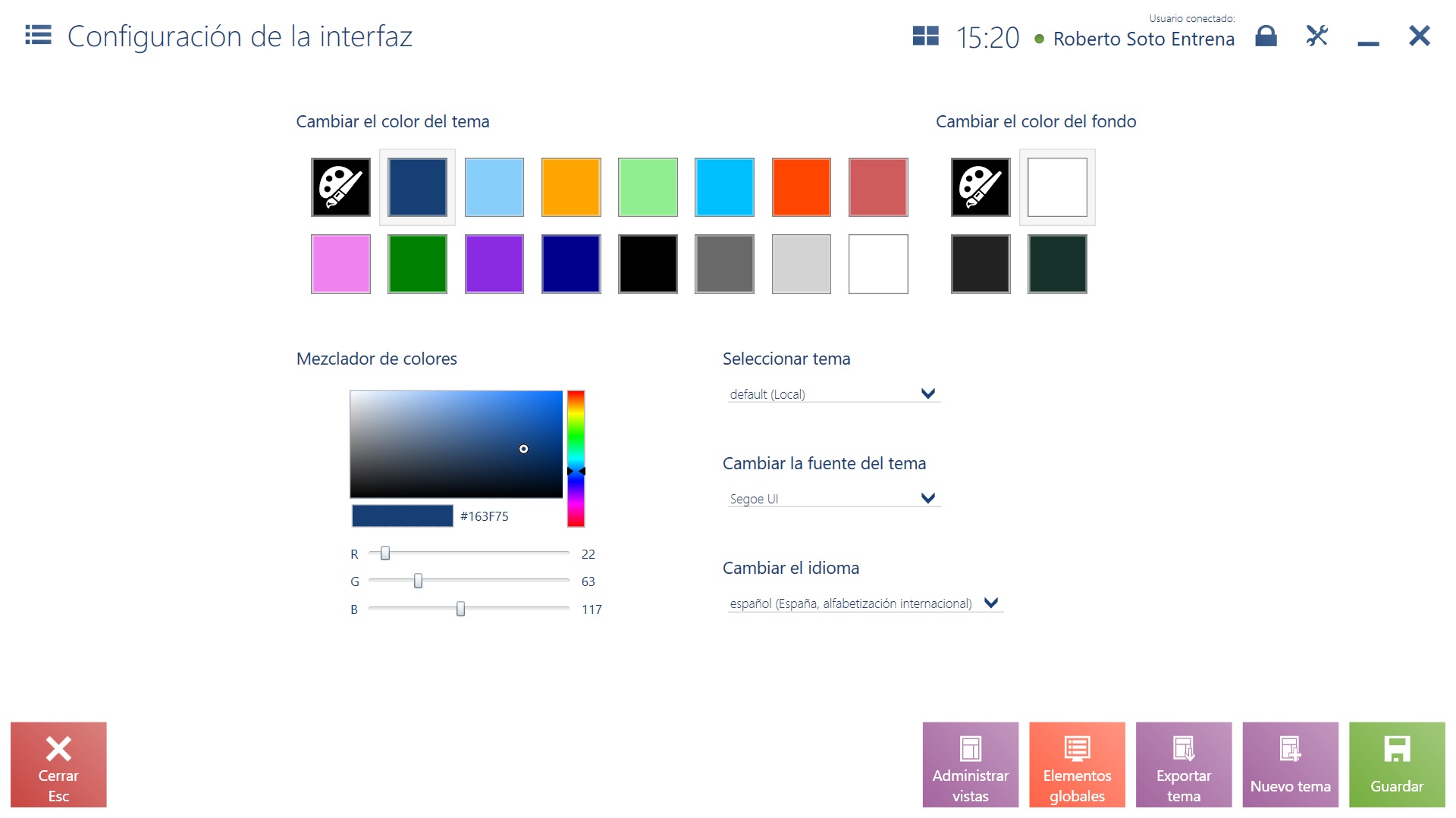Viewport: 1456px width, 818px height.
Task: Click the current color preview bar
Action: 403,516
